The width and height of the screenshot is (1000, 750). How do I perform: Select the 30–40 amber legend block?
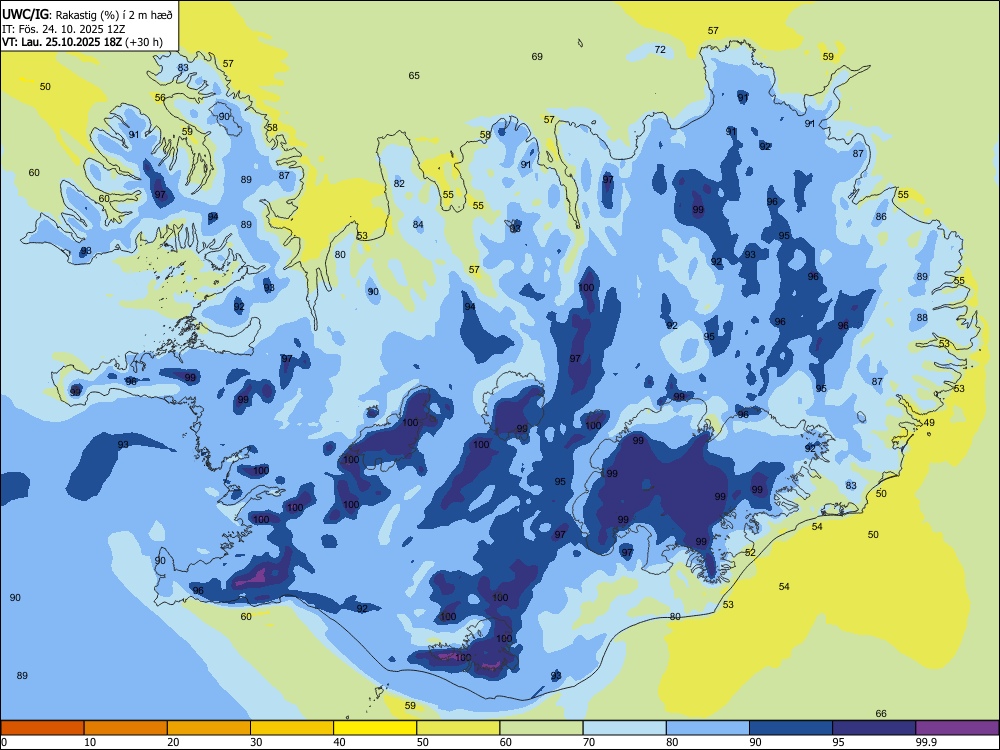292,728
